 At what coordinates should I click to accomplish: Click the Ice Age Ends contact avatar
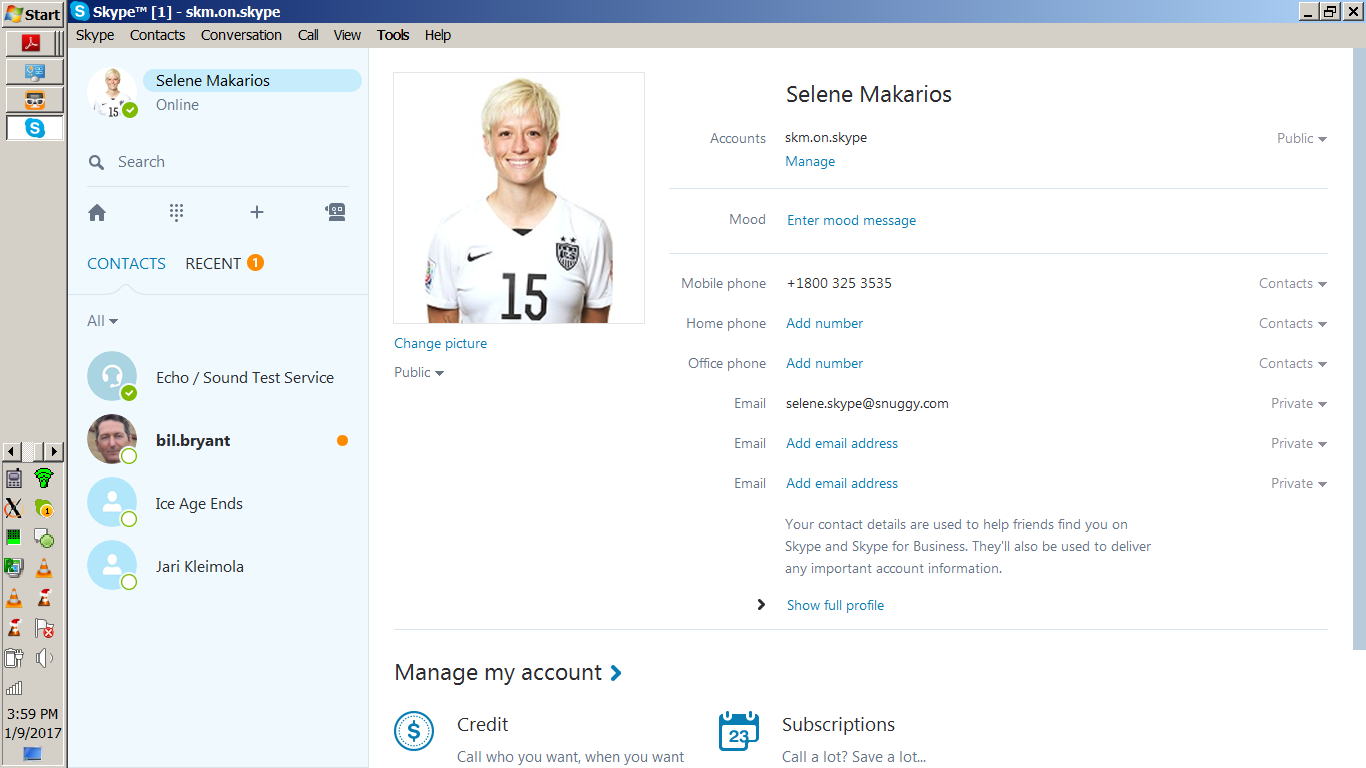112,502
